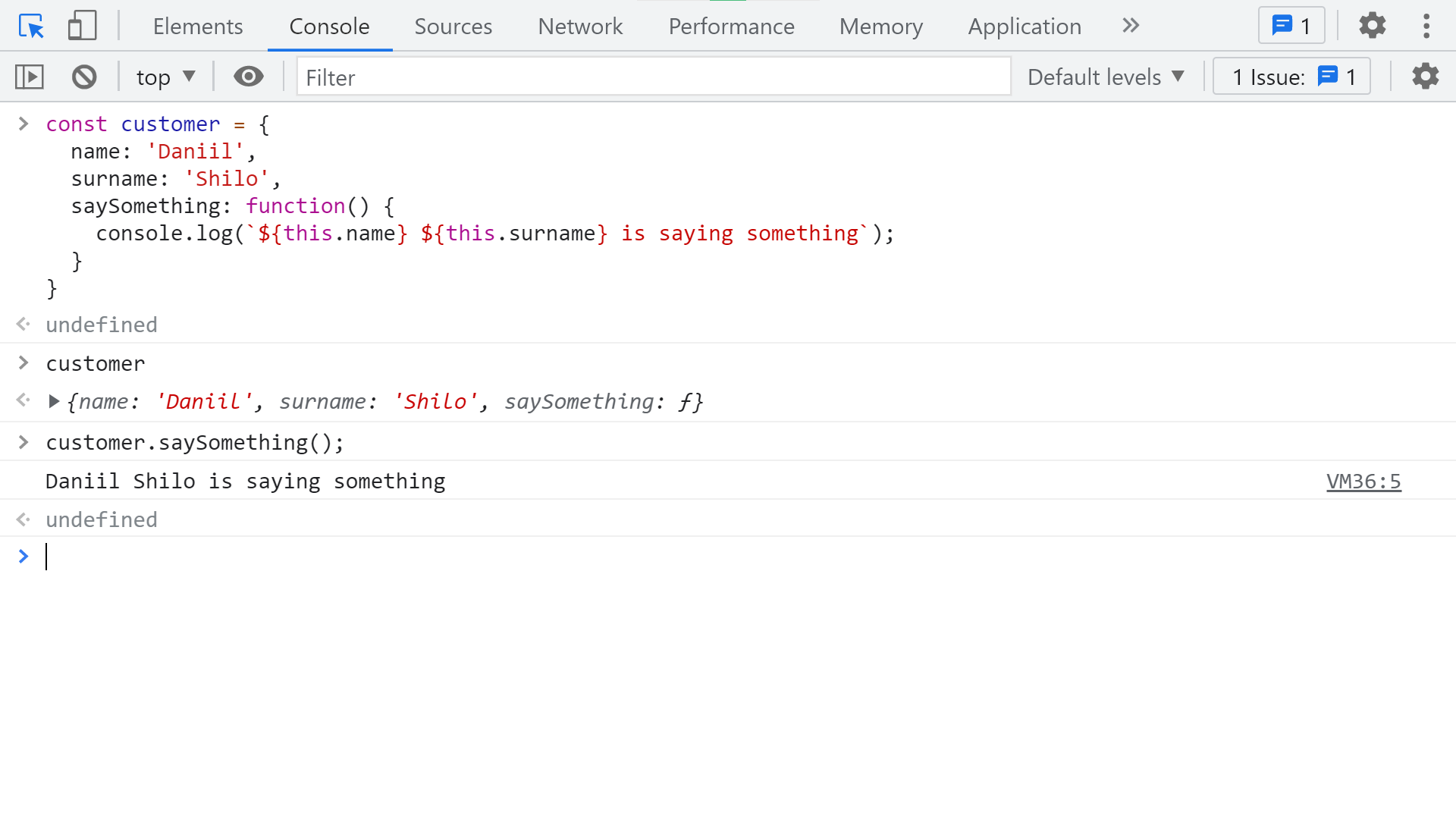Create a live expression with eye icon

[248, 77]
